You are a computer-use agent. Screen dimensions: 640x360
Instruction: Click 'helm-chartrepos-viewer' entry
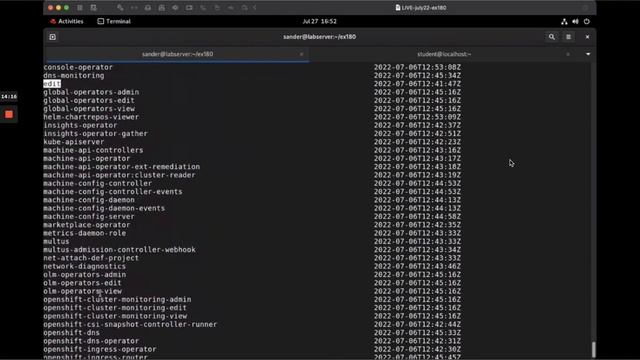pos(91,117)
